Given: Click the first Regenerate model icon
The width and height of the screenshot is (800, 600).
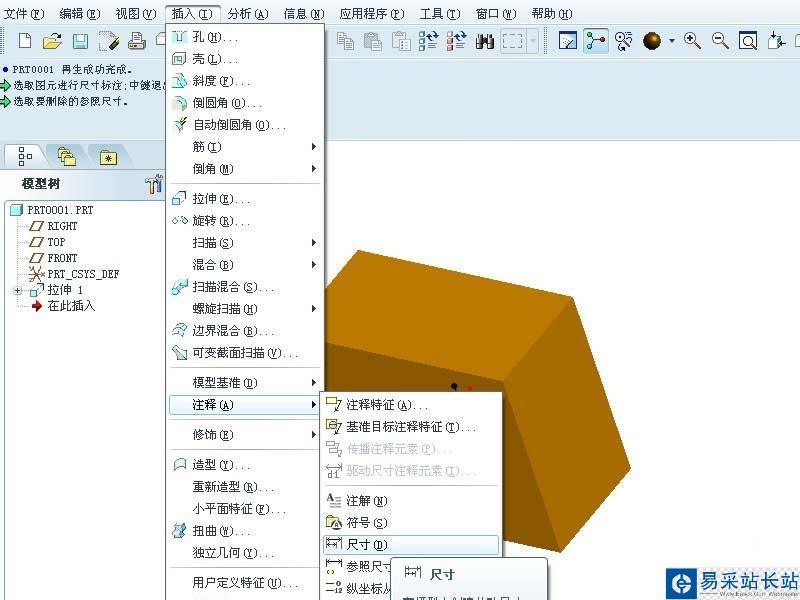Looking at the screenshot, I should [429, 41].
